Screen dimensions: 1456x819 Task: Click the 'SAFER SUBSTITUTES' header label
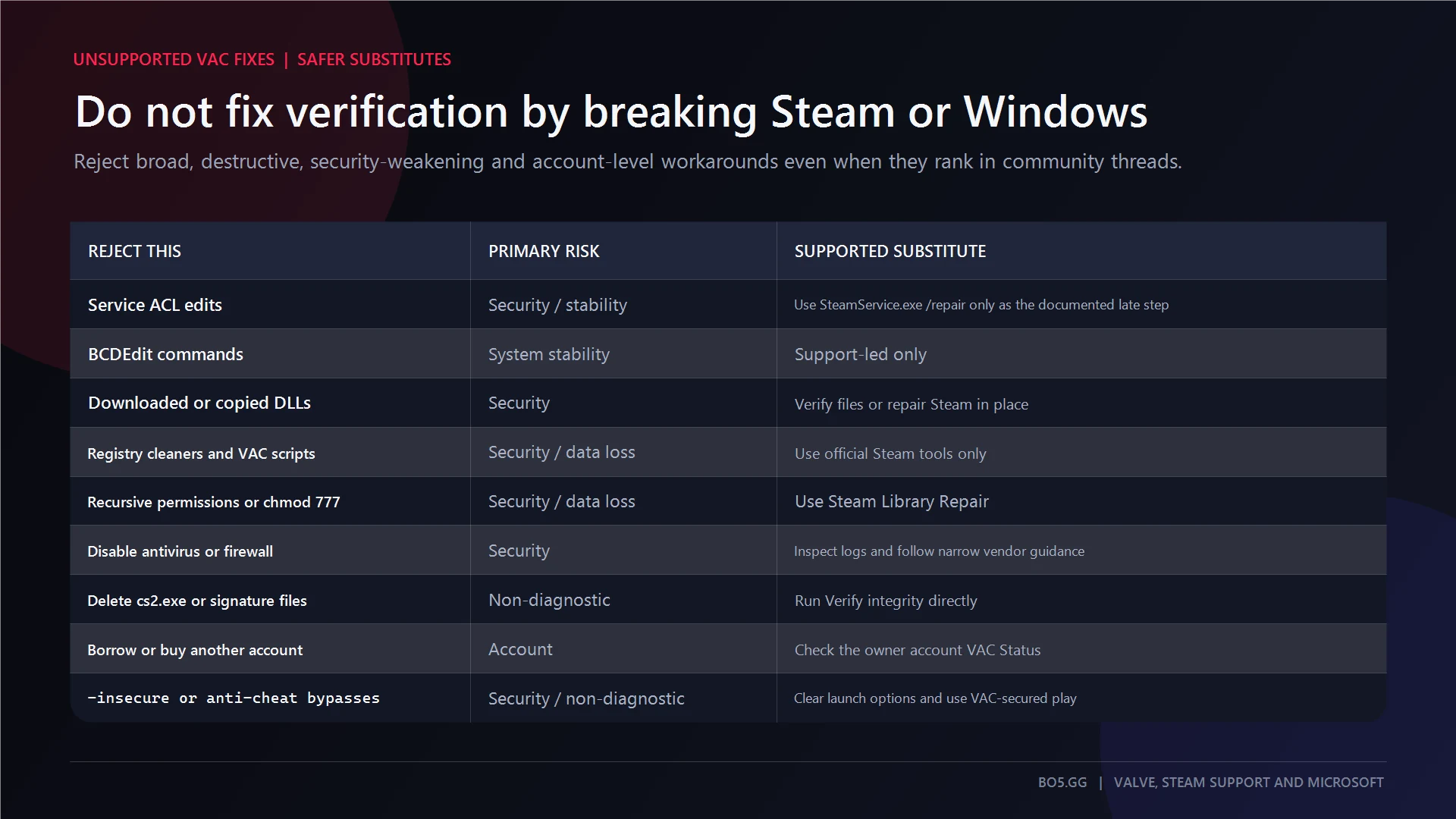point(374,59)
